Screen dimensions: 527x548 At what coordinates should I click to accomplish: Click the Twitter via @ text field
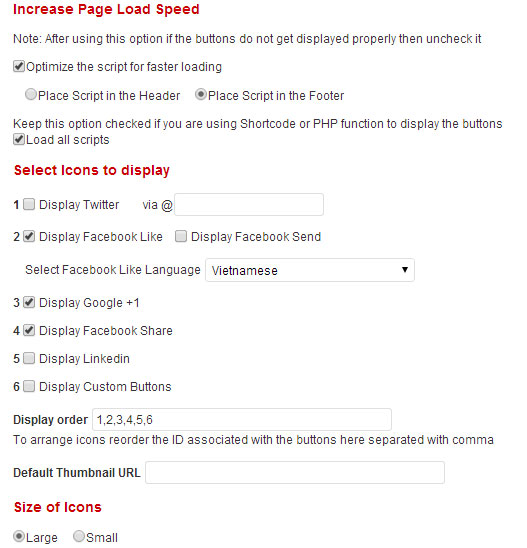pos(249,204)
